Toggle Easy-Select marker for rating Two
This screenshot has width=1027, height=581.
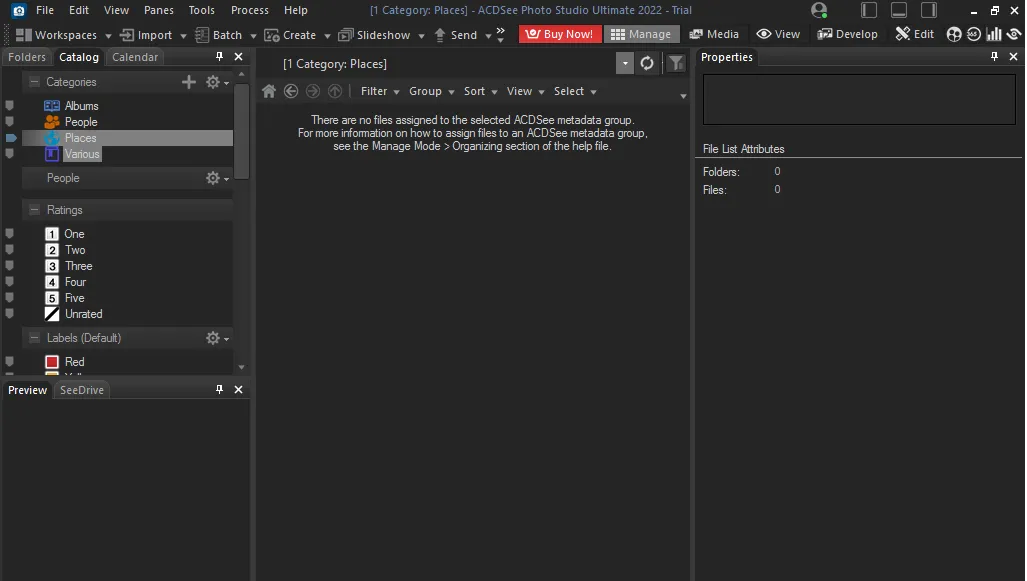[x=10, y=250]
